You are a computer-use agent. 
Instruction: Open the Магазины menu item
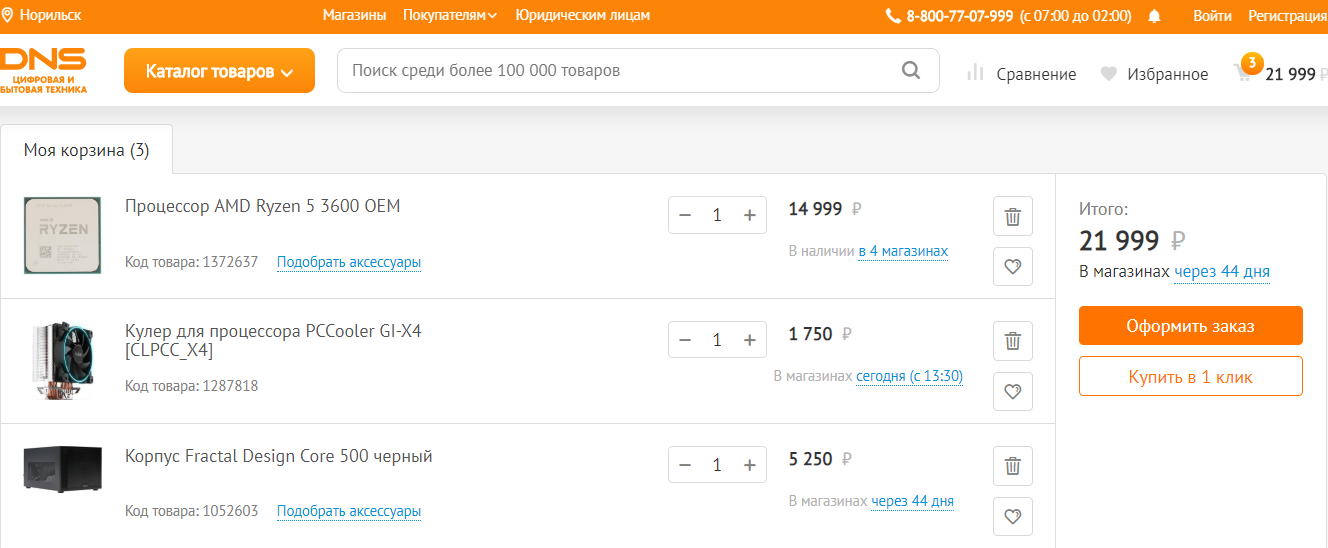[354, 16]
